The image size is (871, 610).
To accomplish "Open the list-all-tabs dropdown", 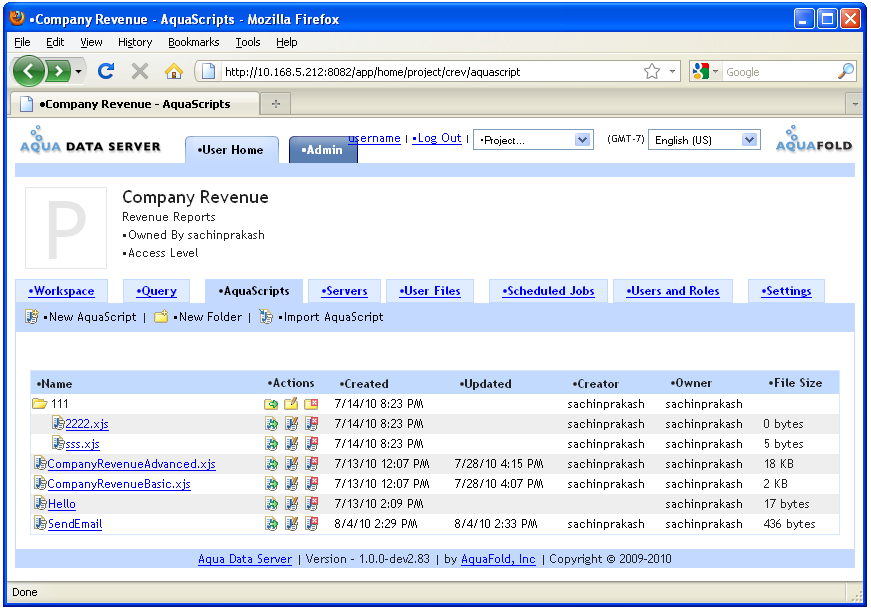I will pos(855,104).
